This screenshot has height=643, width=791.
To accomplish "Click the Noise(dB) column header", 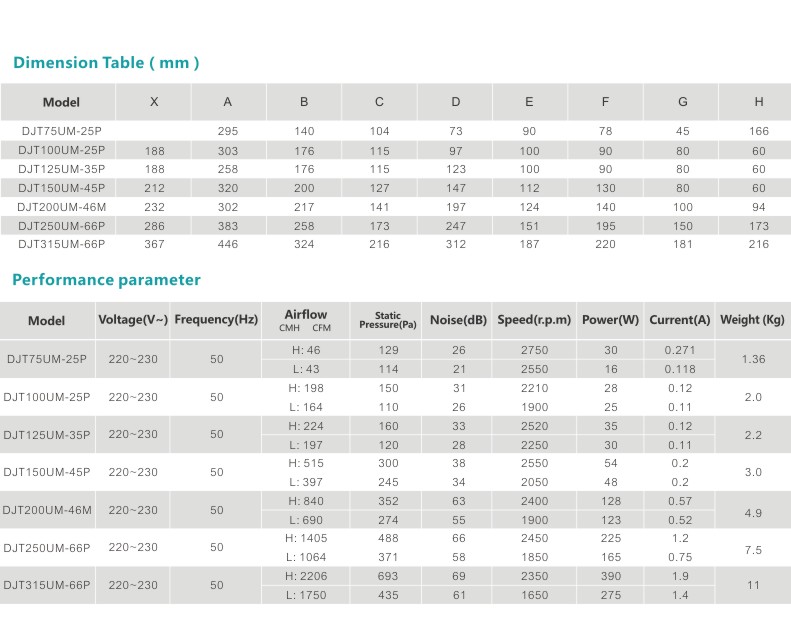I will coord(458,320).
